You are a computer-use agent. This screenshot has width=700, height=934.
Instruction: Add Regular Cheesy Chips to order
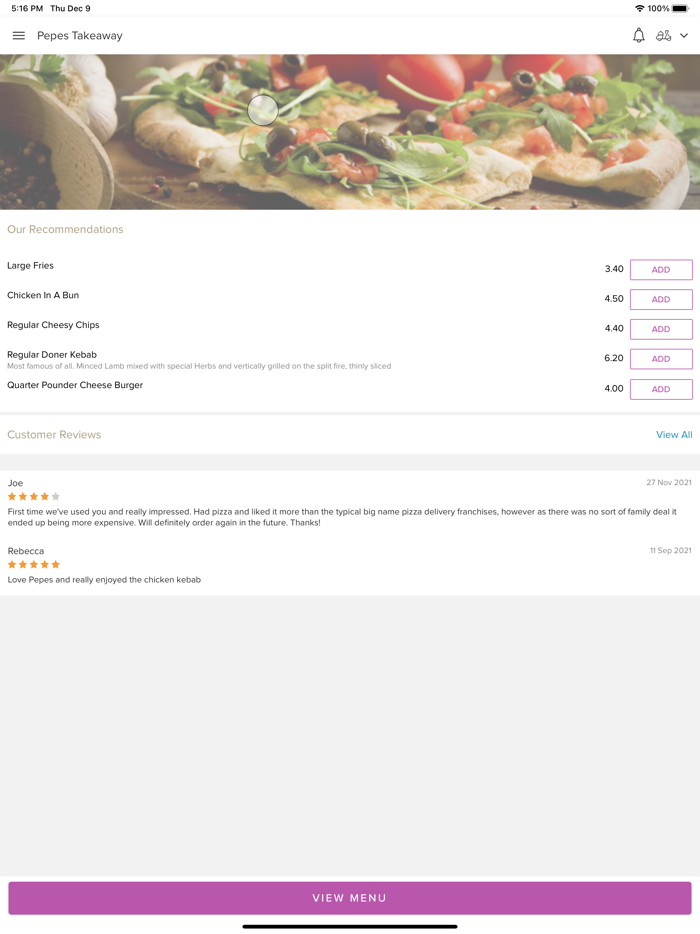[x=660, y=329]
